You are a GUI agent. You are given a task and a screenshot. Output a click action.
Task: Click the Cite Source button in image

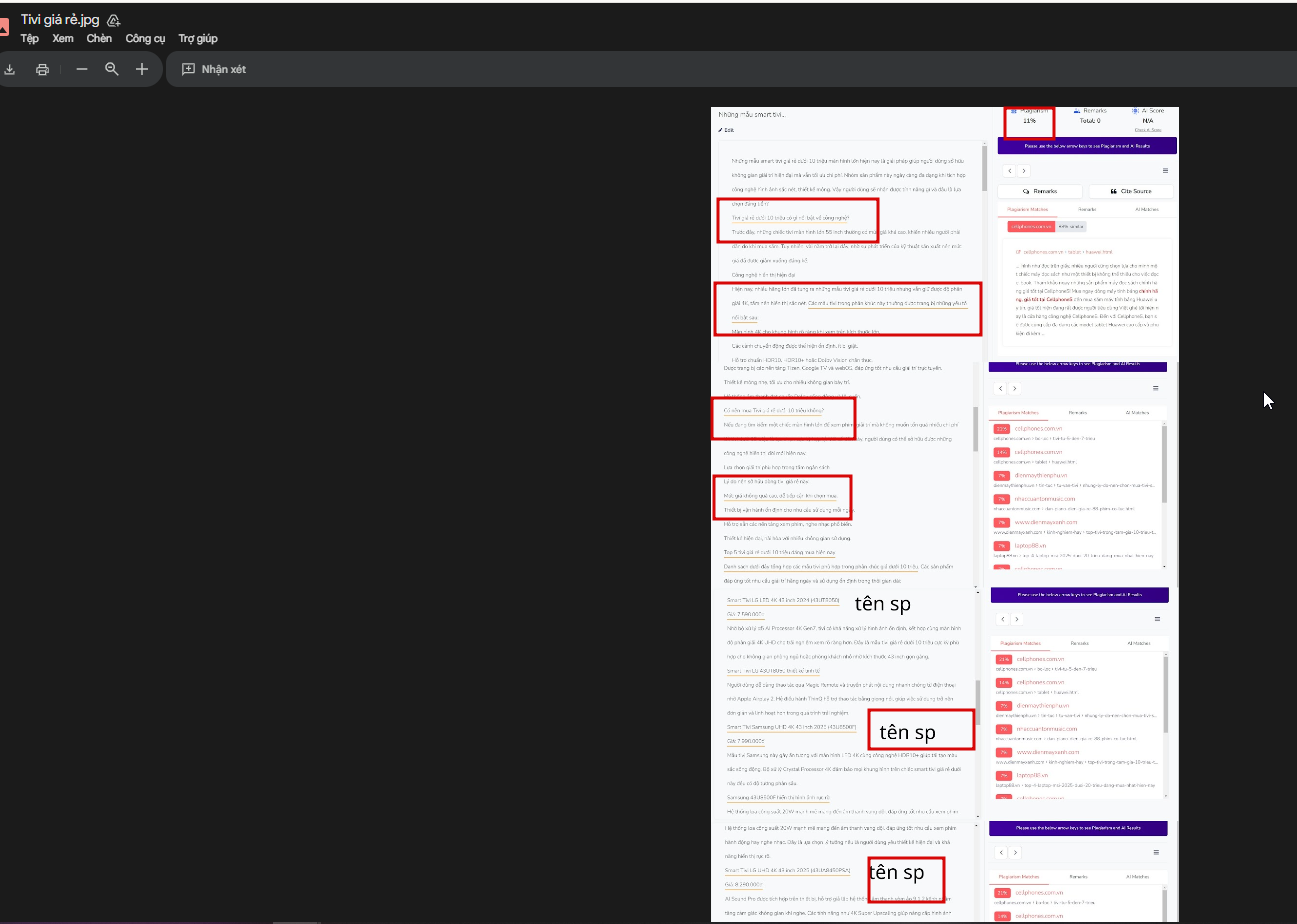[x=1131, y=191]
